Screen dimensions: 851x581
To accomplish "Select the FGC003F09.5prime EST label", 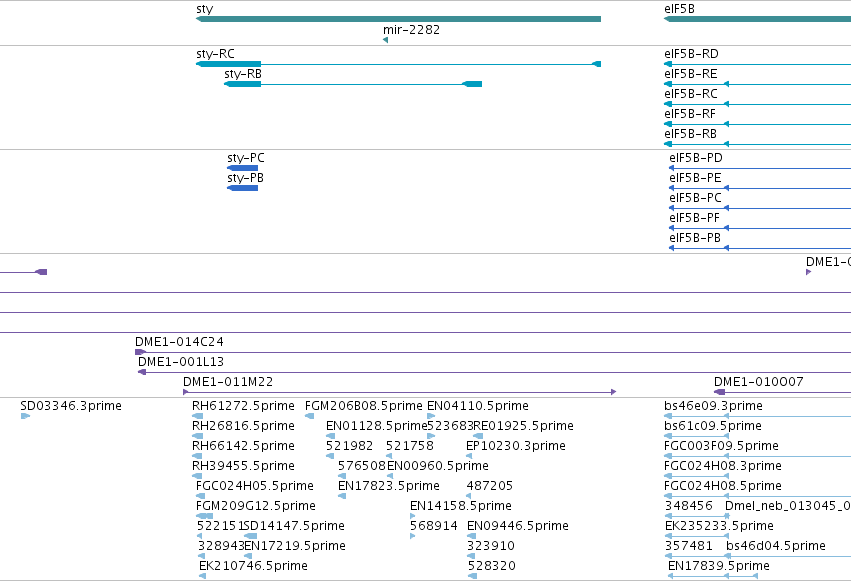I will tap(721, 446).
